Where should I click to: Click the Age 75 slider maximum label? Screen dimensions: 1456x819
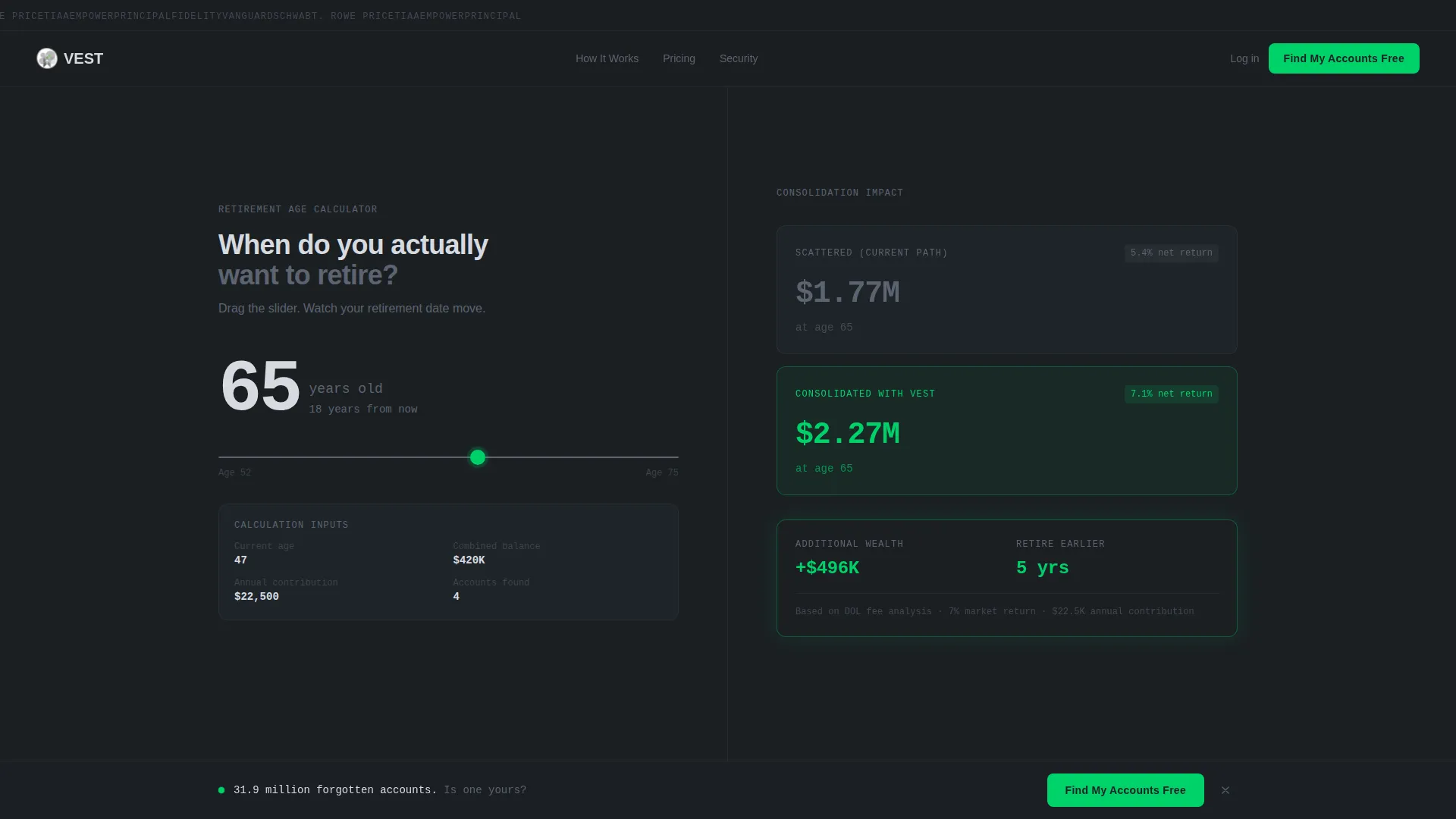point(662,473)
